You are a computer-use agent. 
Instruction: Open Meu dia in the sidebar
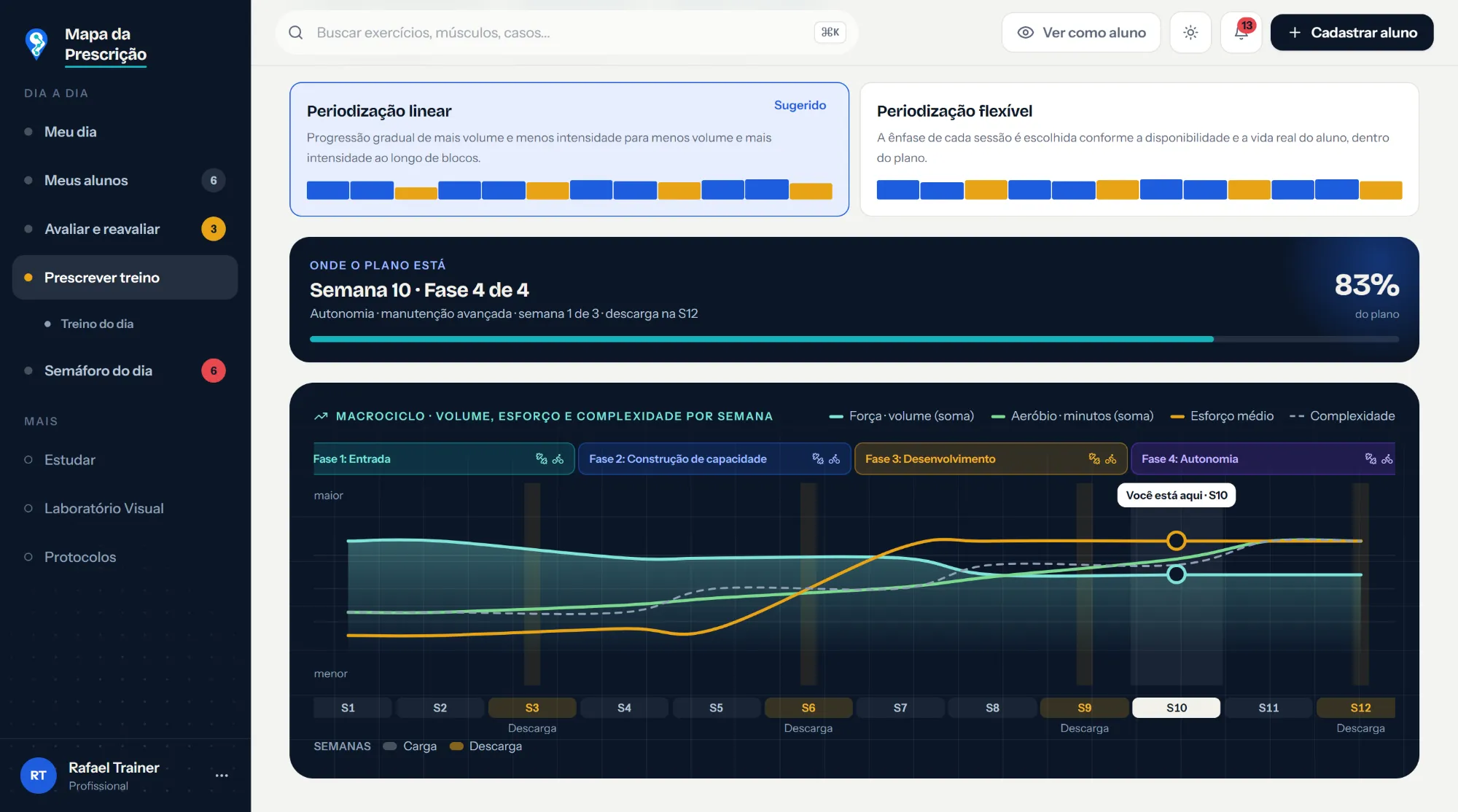[125, 132]
